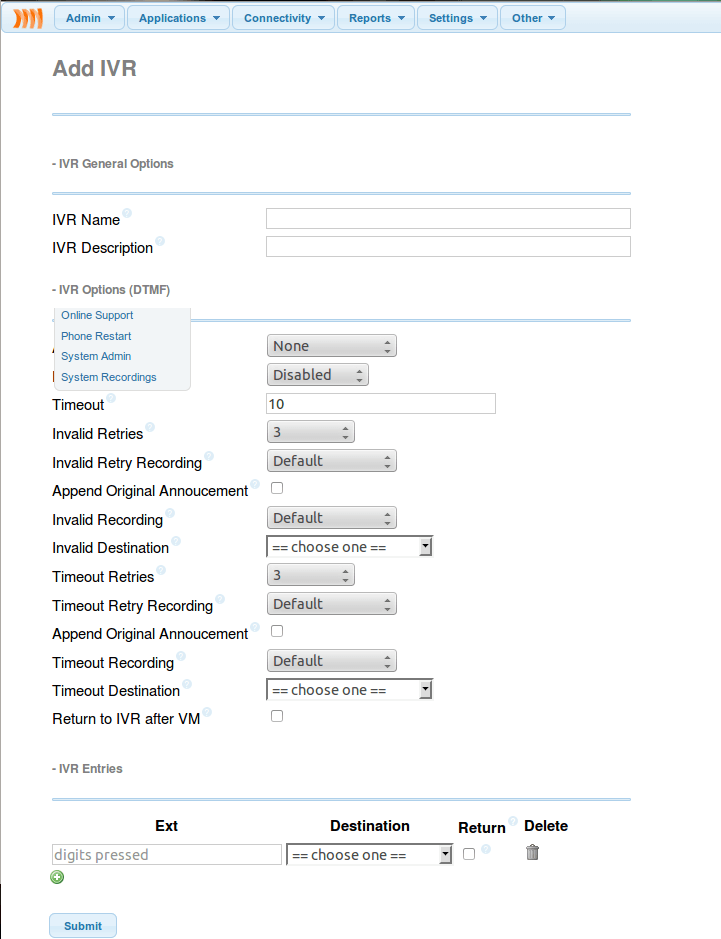Check the Return checkbox in the IVR entry row
Screen dimensions: 721x939
tap(468, 854)
